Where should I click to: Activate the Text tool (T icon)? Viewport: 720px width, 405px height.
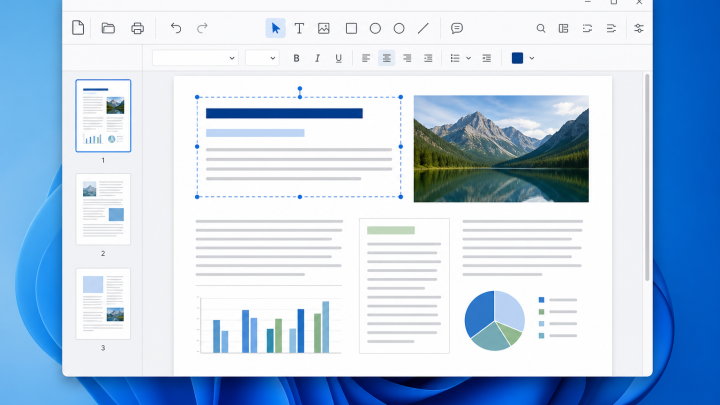(x=299, y=28)
